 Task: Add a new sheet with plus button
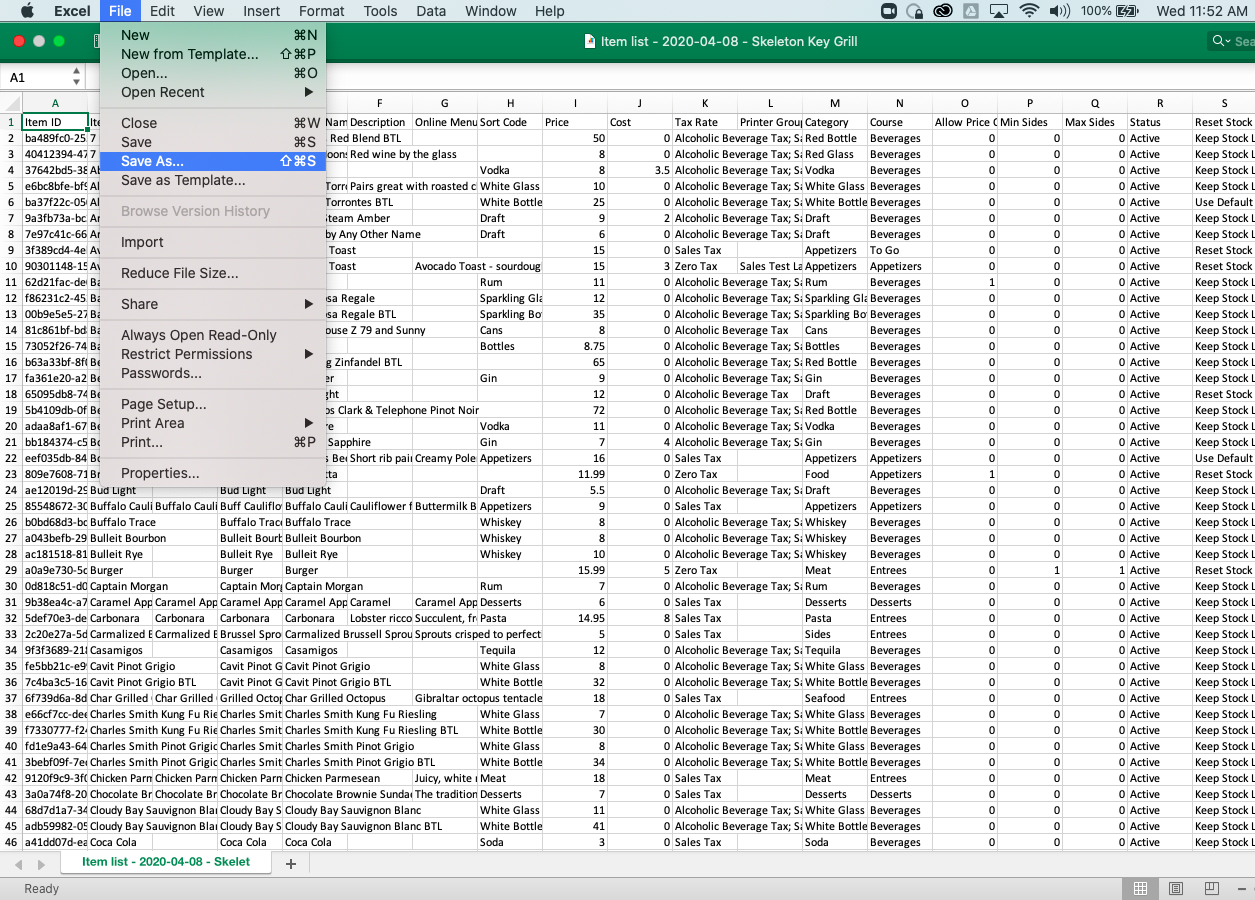pos(291,863)
